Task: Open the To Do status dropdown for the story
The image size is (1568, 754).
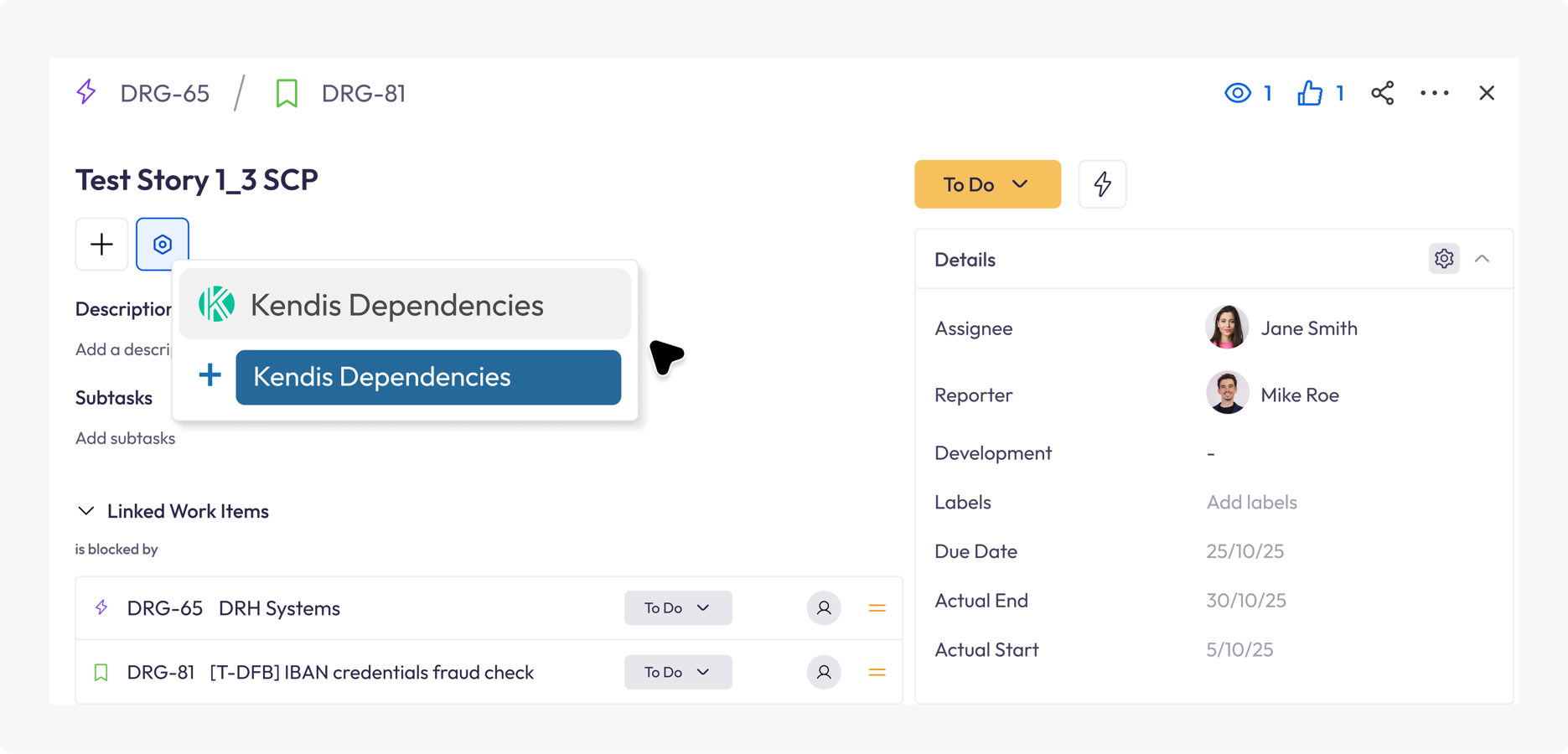Action: [987, 183]
